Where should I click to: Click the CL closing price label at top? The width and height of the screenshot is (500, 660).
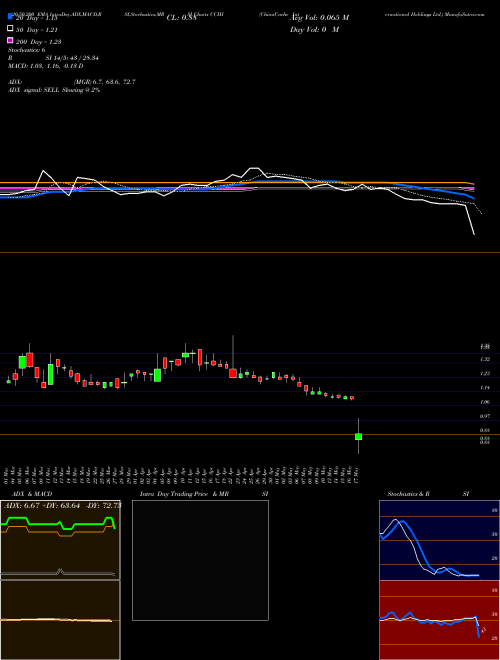click(x=182, y=18)
